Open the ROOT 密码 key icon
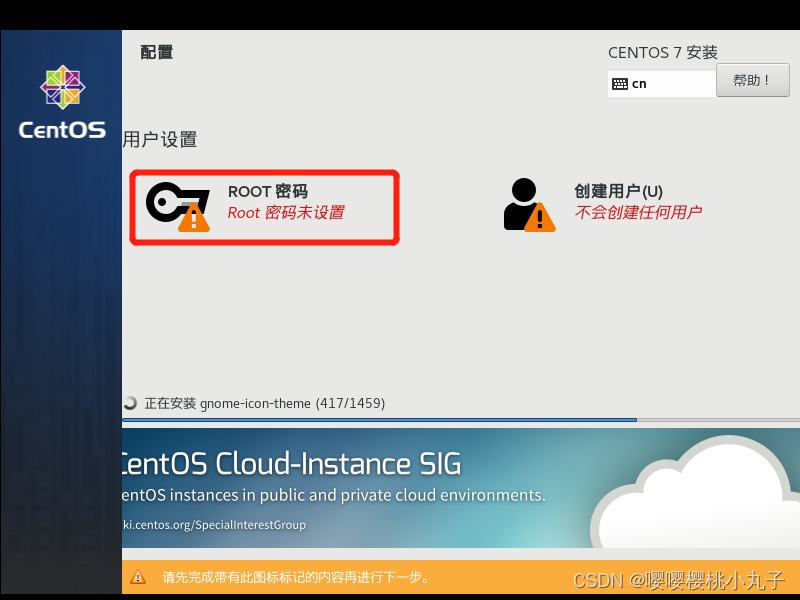 click(x=178, y=207)
